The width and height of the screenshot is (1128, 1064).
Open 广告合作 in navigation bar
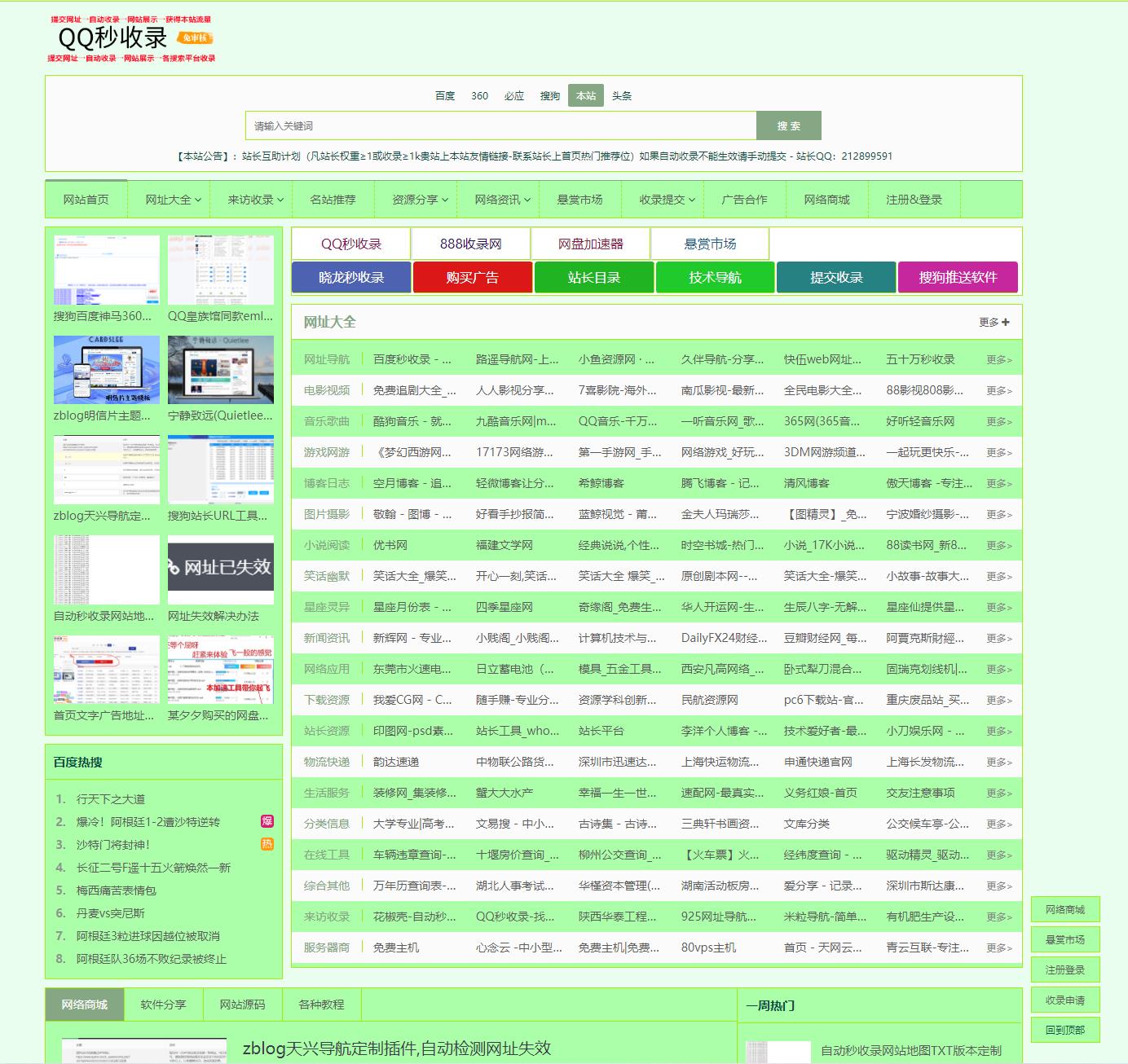coord(745,200)
